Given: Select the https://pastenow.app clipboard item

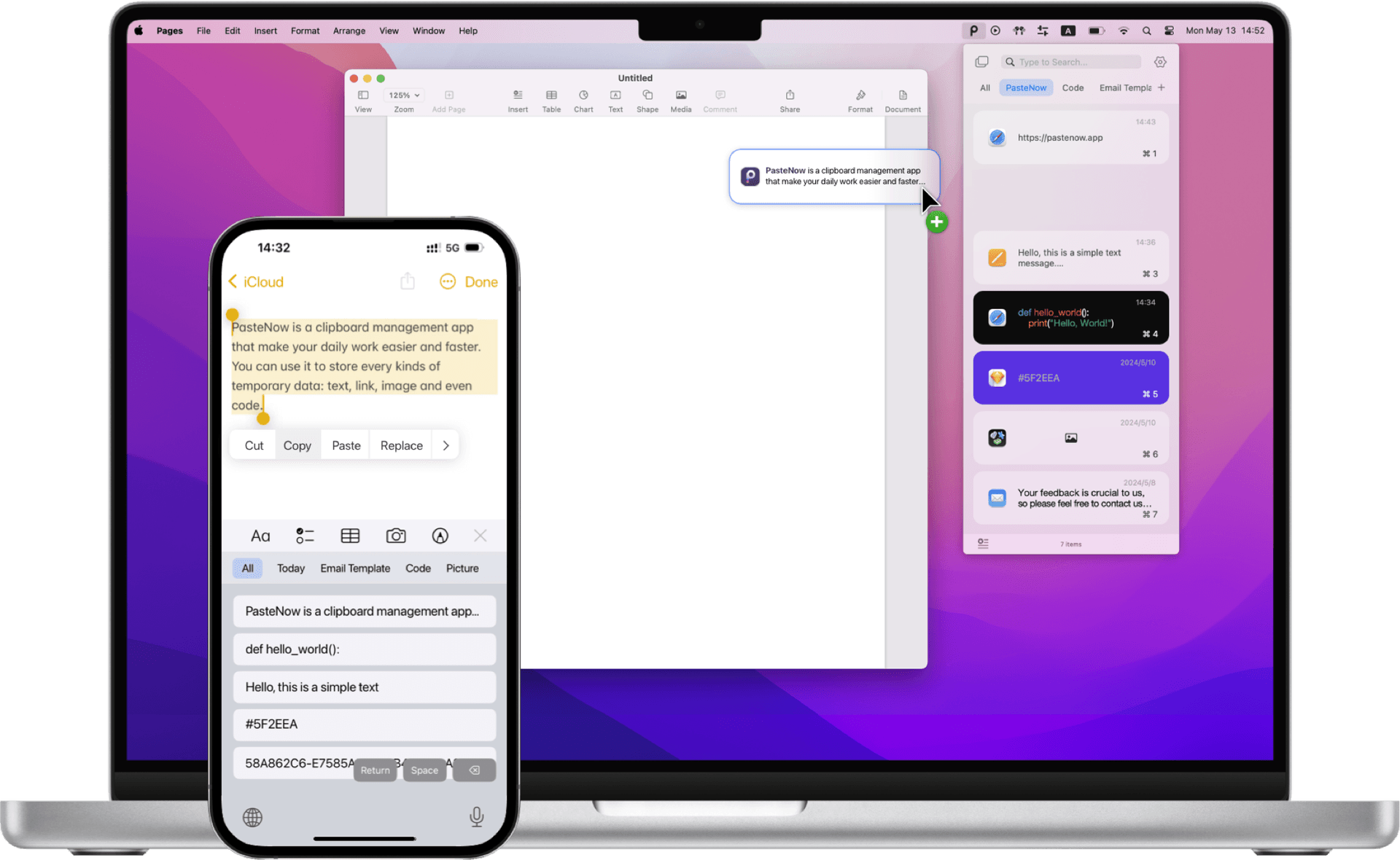Looking at the screenshot, I should click(x=1070, y=137).
